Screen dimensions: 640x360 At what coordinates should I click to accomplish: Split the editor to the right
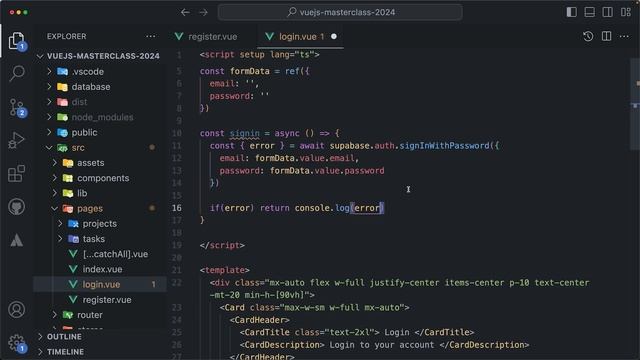(607, 36)
